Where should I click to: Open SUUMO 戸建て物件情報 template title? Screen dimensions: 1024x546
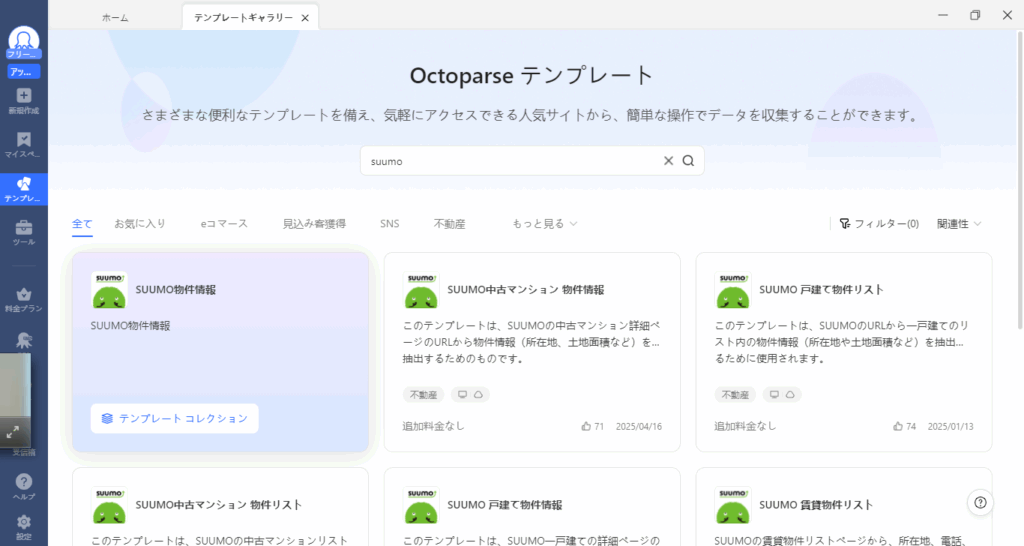505,505
